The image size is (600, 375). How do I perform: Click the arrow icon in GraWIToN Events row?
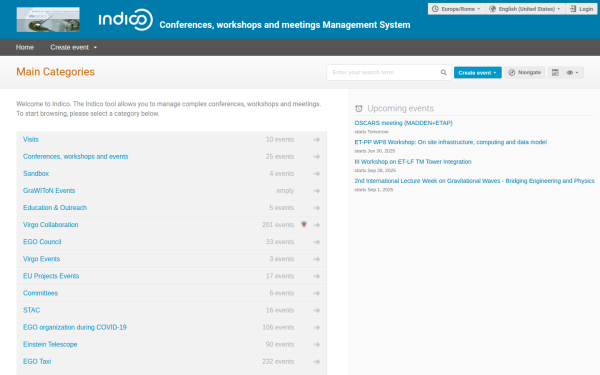[x=316, y=191]
